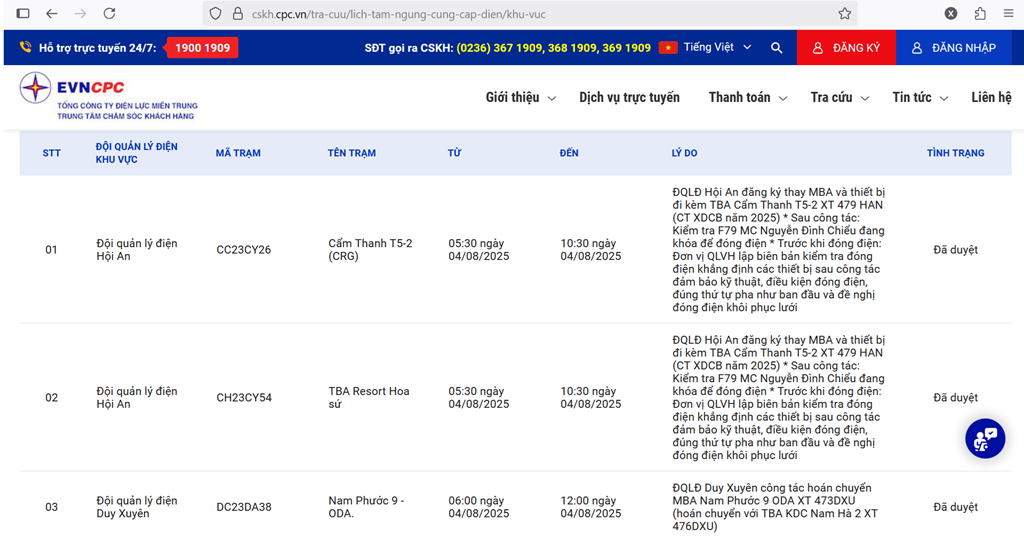Open the site search magnifier icon
1024x537 pixels.
(x=777, y=48)
